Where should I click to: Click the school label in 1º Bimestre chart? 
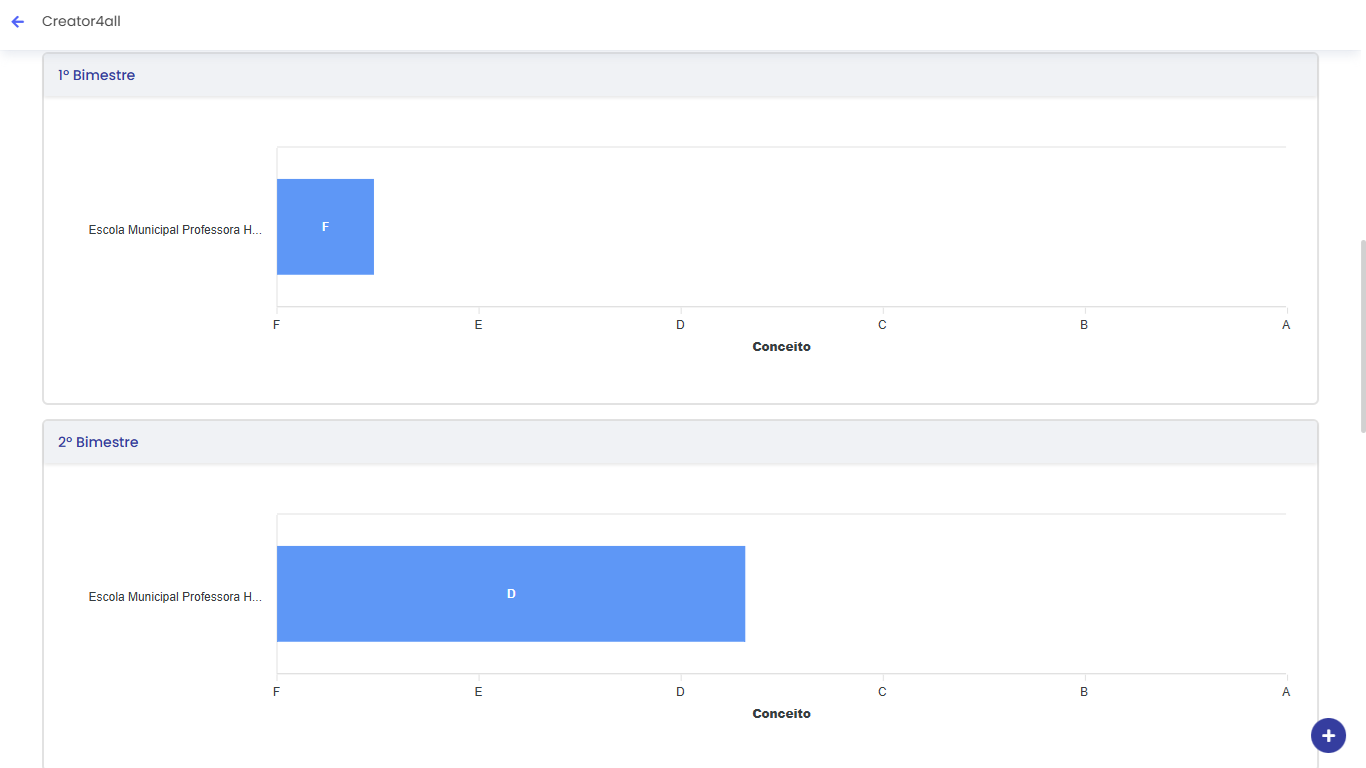tap(175, 230)
